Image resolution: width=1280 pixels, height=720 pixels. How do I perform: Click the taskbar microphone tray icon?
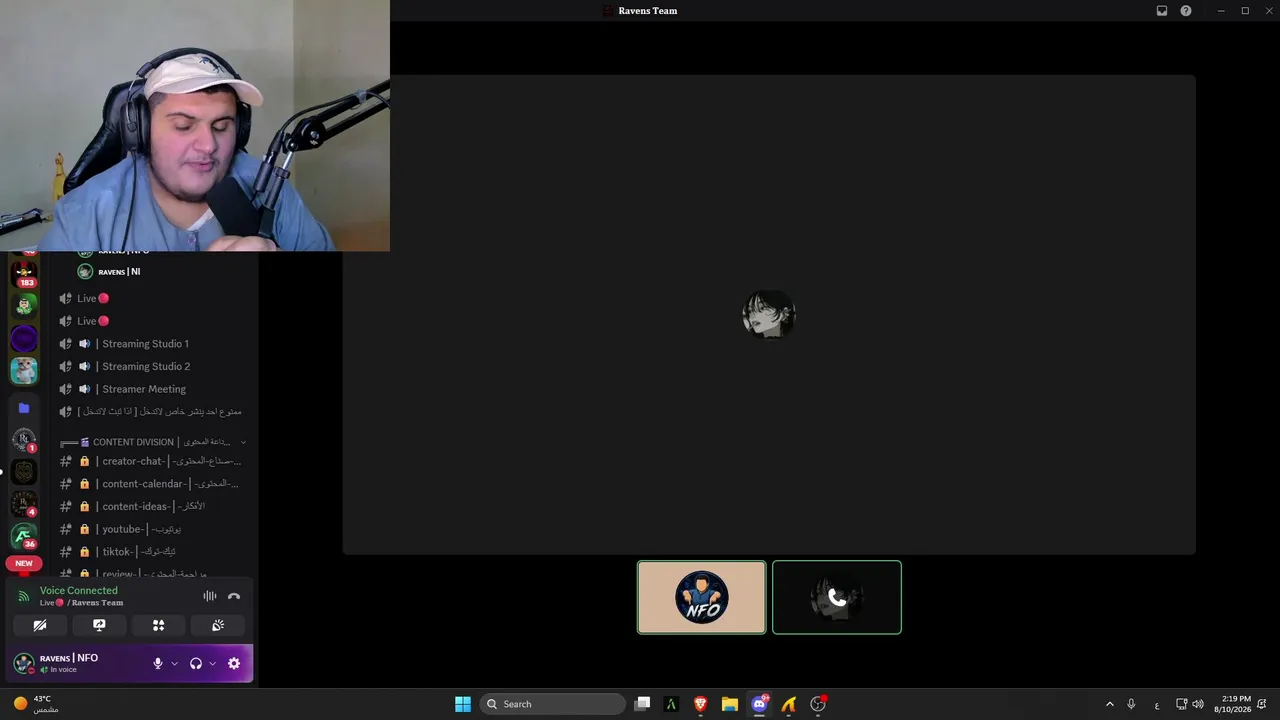coord(1131,704)
